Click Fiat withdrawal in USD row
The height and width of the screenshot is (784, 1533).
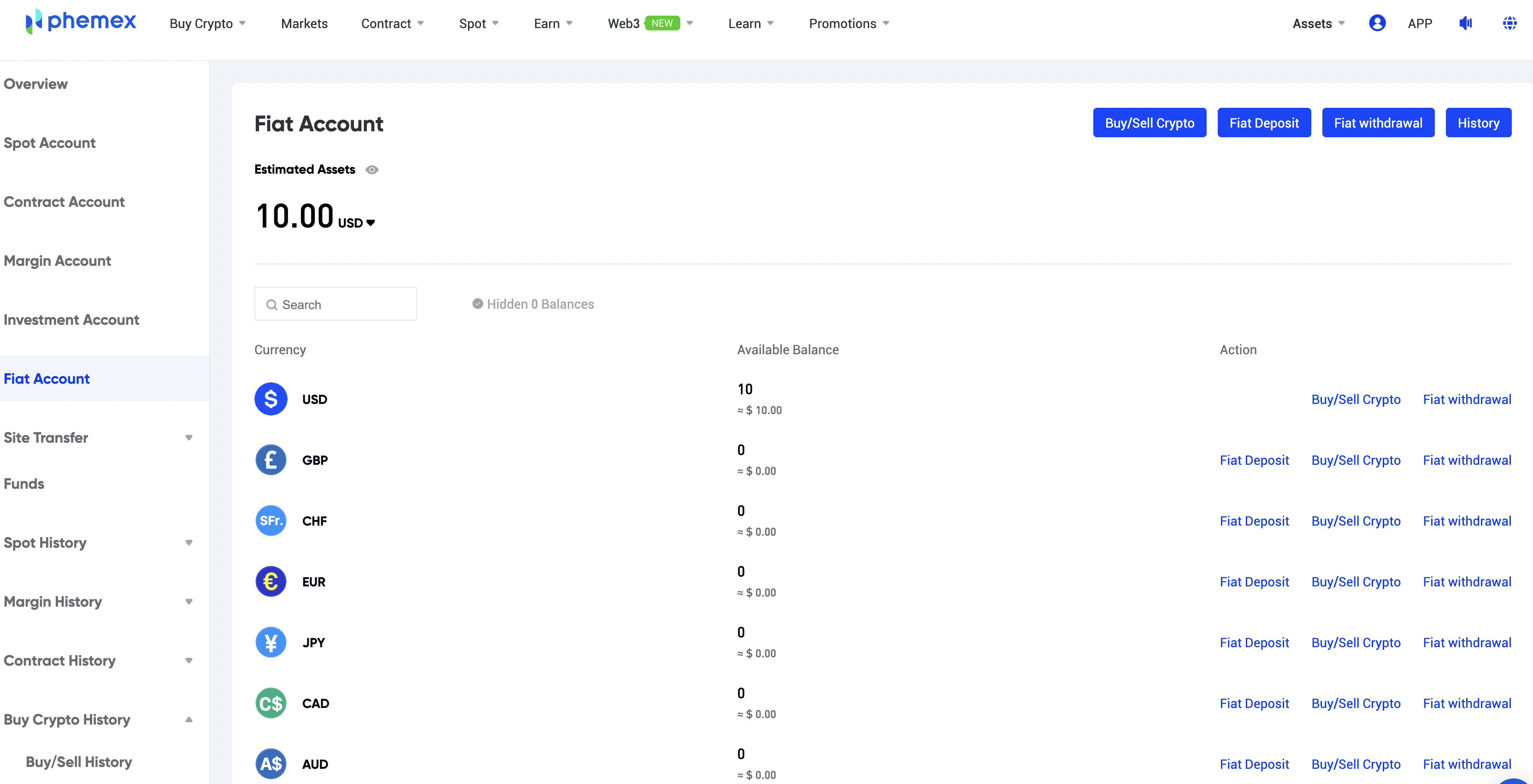[x=1467, y=399]
